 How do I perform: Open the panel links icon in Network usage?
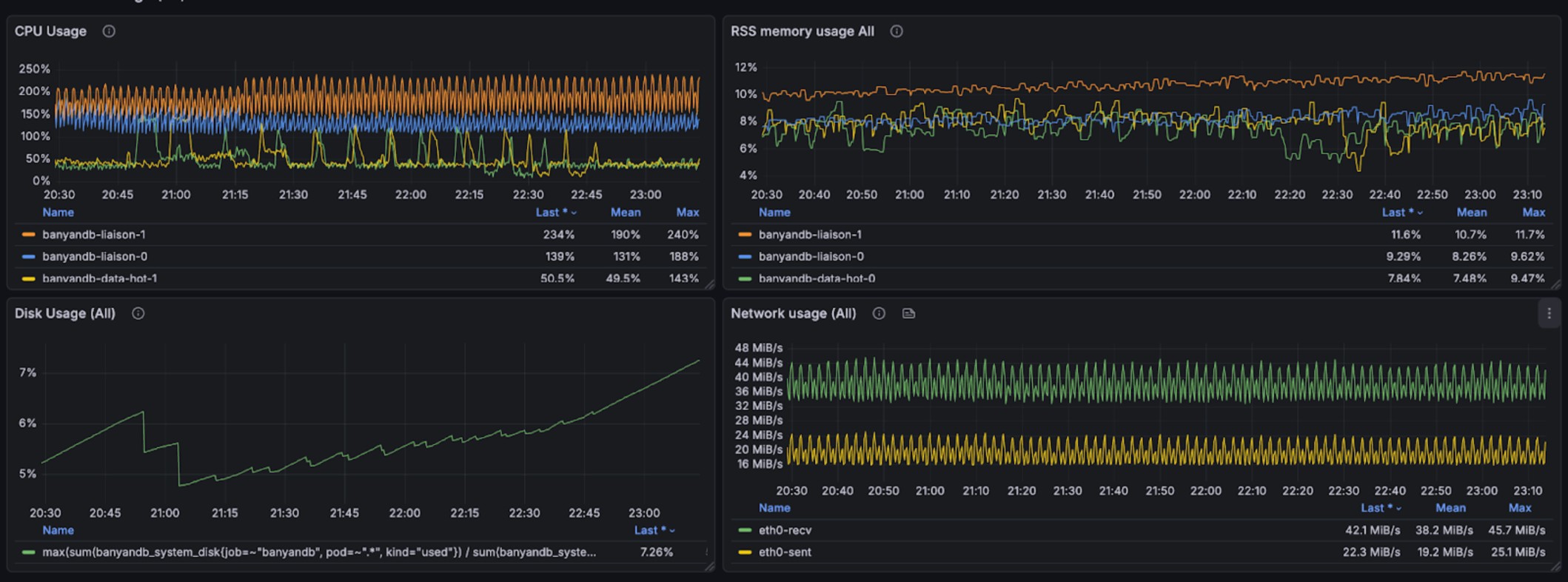[908, 313]
